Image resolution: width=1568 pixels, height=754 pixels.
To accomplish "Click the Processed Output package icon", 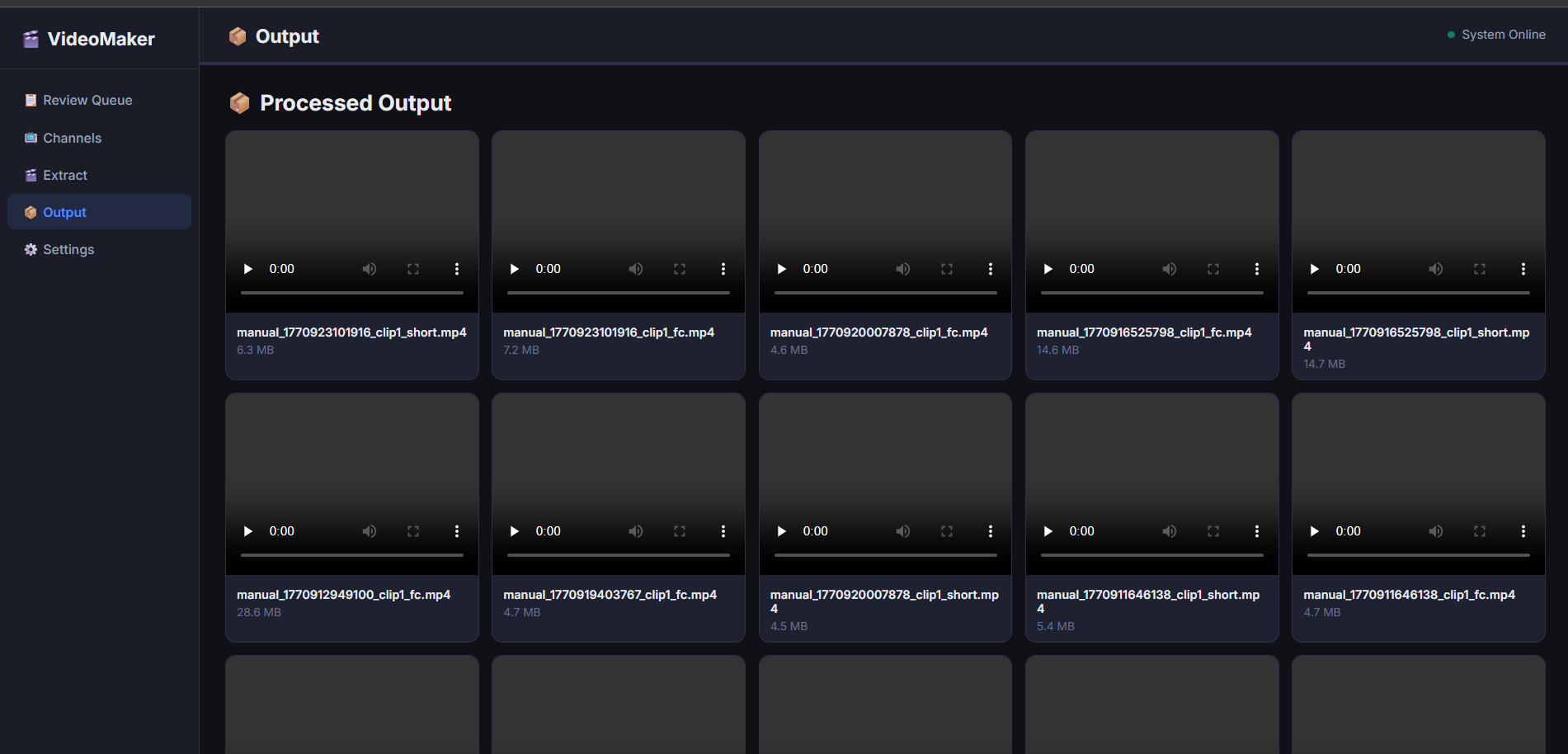I will pyautogui.click(x=239, y=102).
